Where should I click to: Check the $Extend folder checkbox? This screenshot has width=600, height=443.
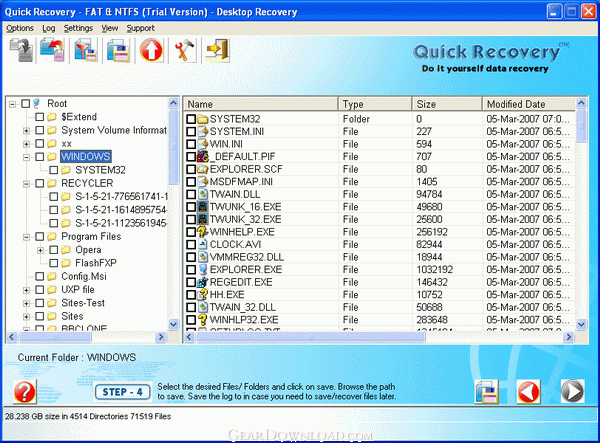[40, 117]
